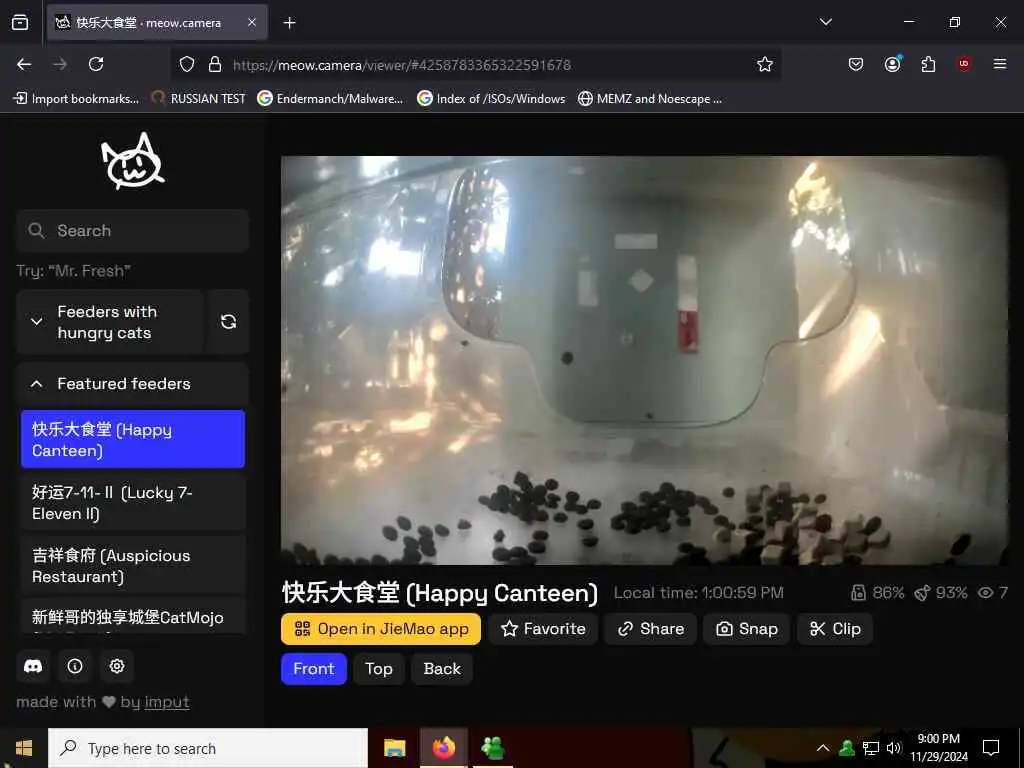Image resolution: width=1024 pixels, height=768 pixels.
Task: Open RUSSIAN TEST bookmark
Action: pos(199,99)
